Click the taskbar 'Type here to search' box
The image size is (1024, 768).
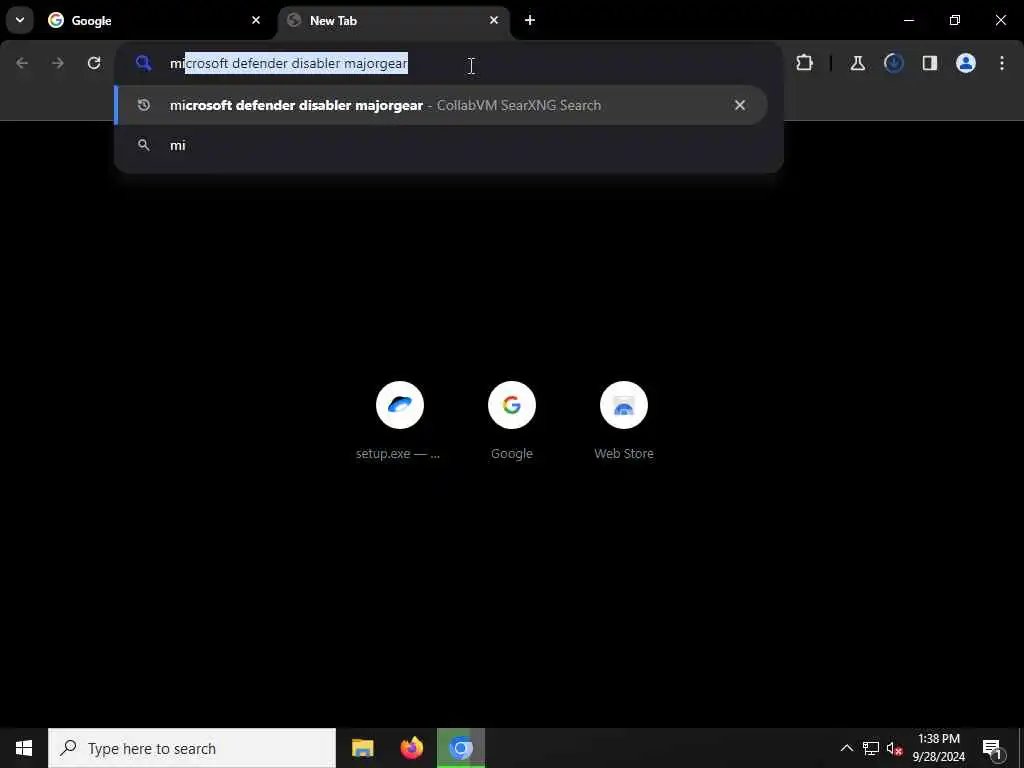[x=192, y=748]
